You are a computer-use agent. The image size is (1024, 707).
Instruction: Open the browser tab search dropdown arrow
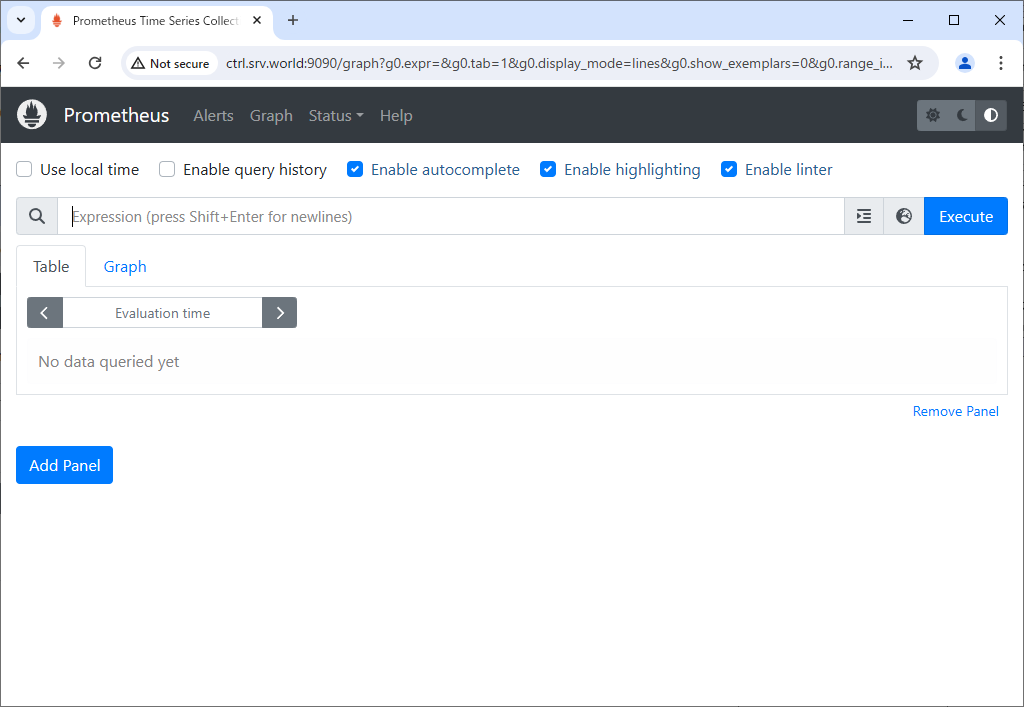(x=20, y=20)
